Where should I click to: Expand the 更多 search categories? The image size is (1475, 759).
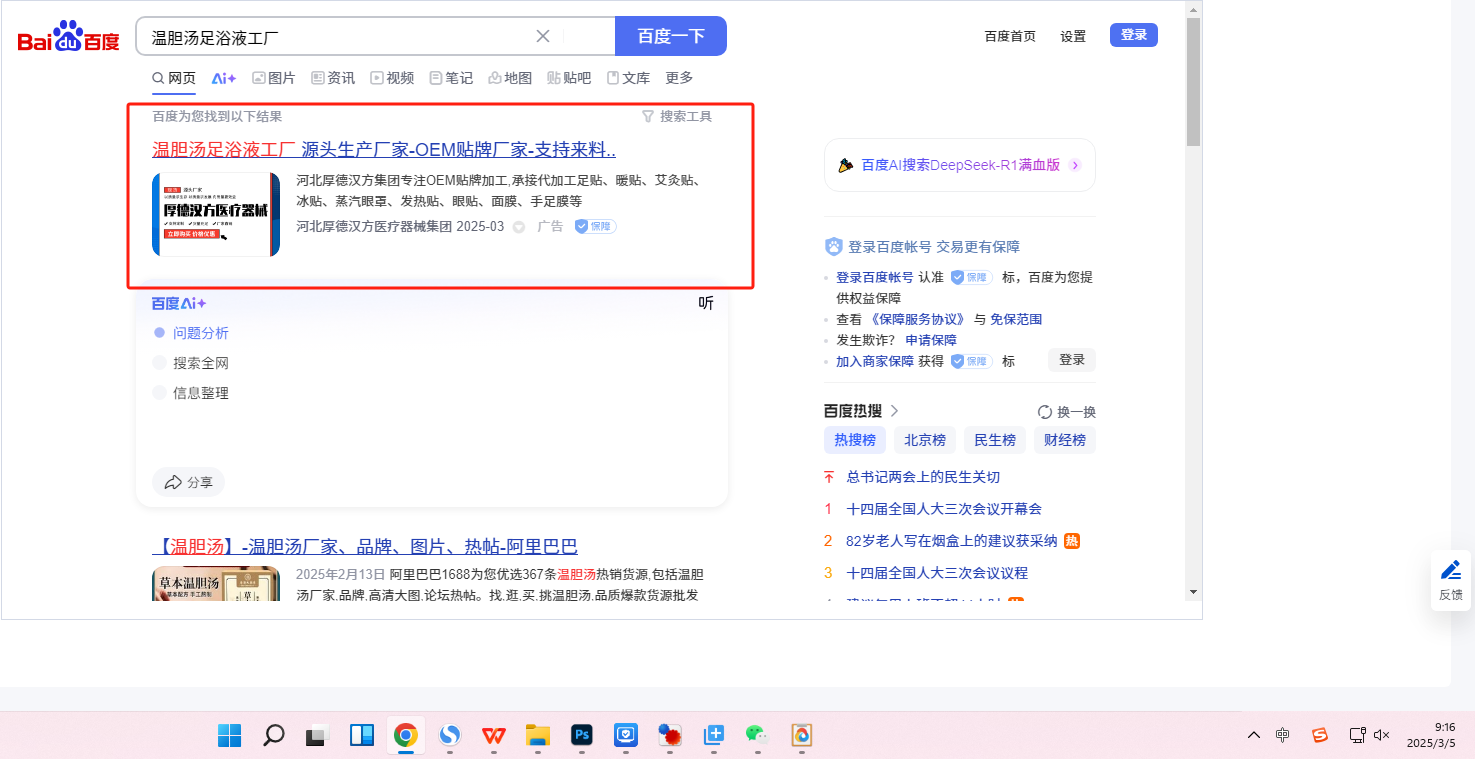tap(679, 78)
